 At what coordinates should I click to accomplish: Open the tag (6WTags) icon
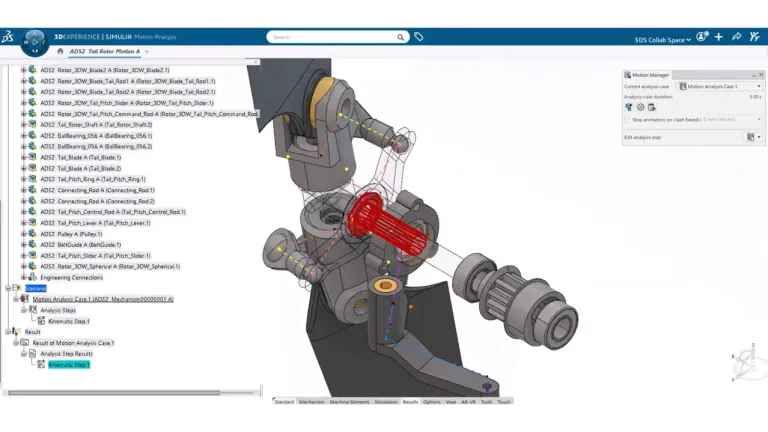(x=419, y=37)
